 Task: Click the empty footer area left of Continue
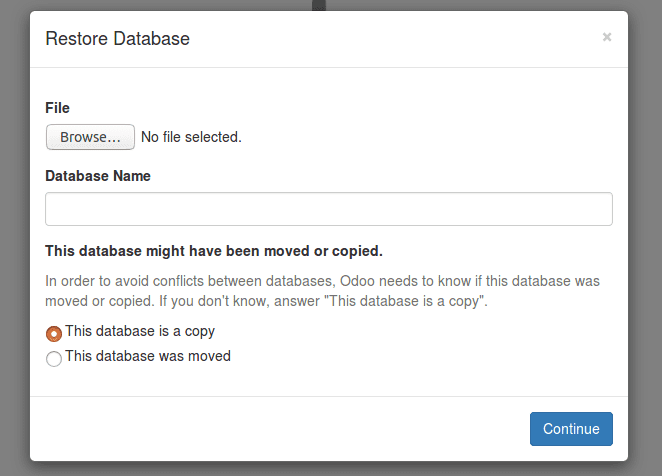(280, 429)
